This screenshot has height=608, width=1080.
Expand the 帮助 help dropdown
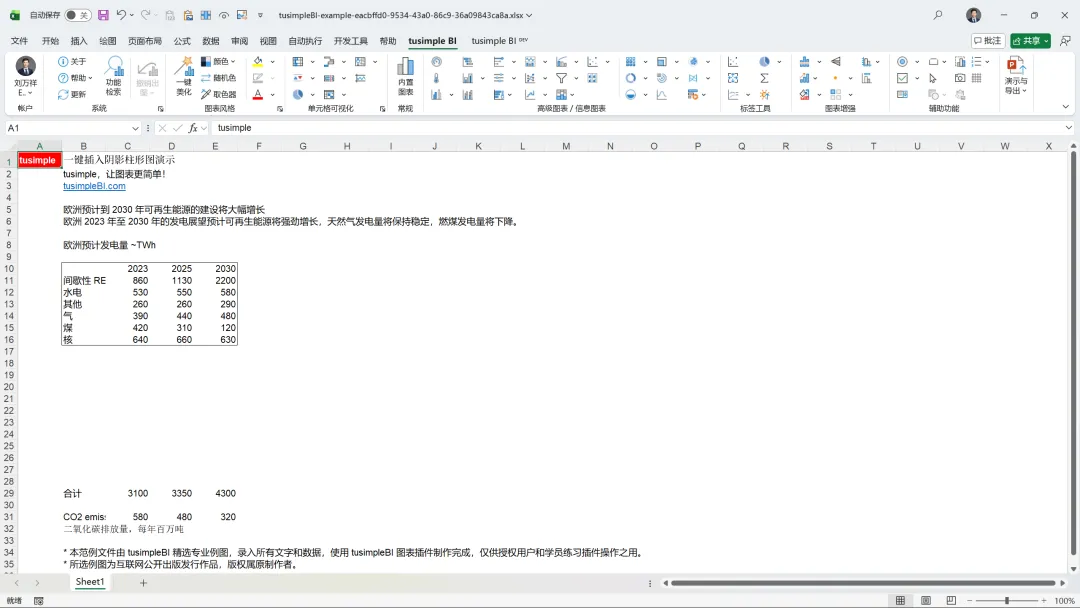tap(90, 78)
